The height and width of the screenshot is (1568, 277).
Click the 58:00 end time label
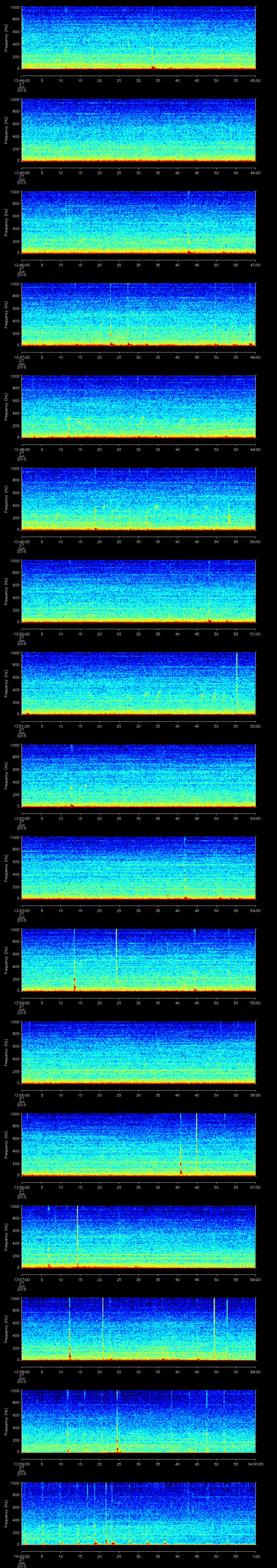255,1279
